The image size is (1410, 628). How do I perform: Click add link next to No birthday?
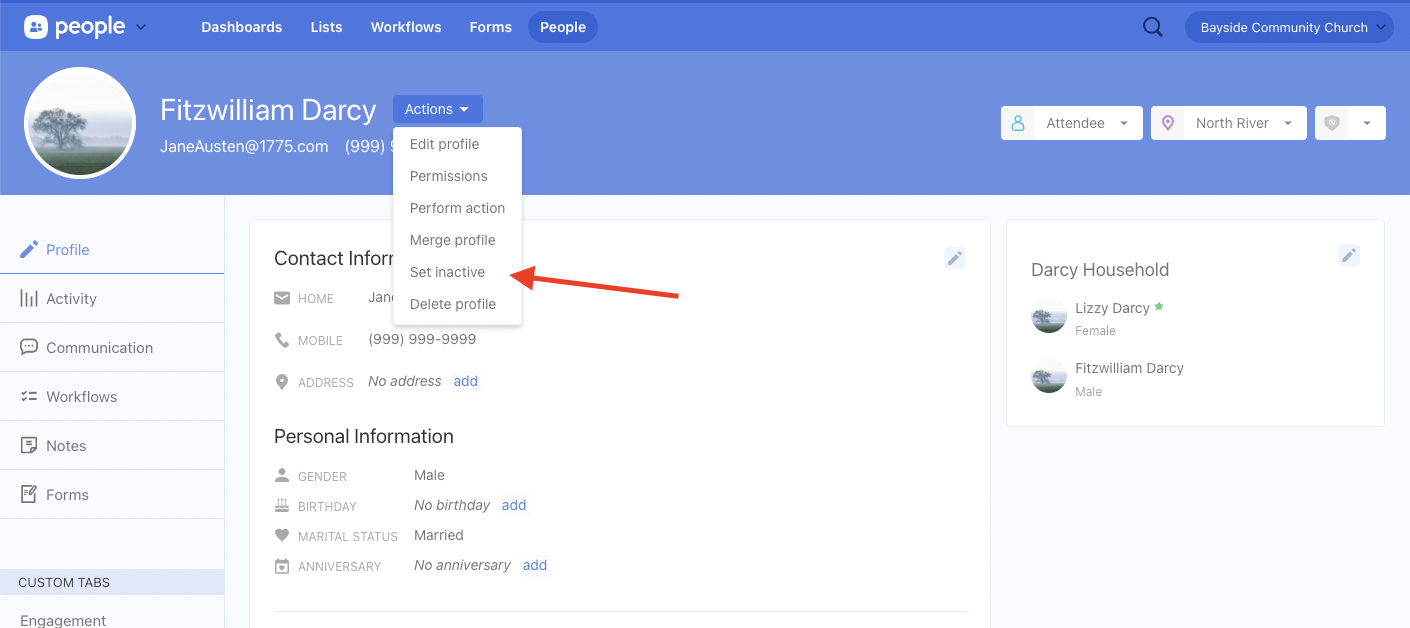coord(514,505)
